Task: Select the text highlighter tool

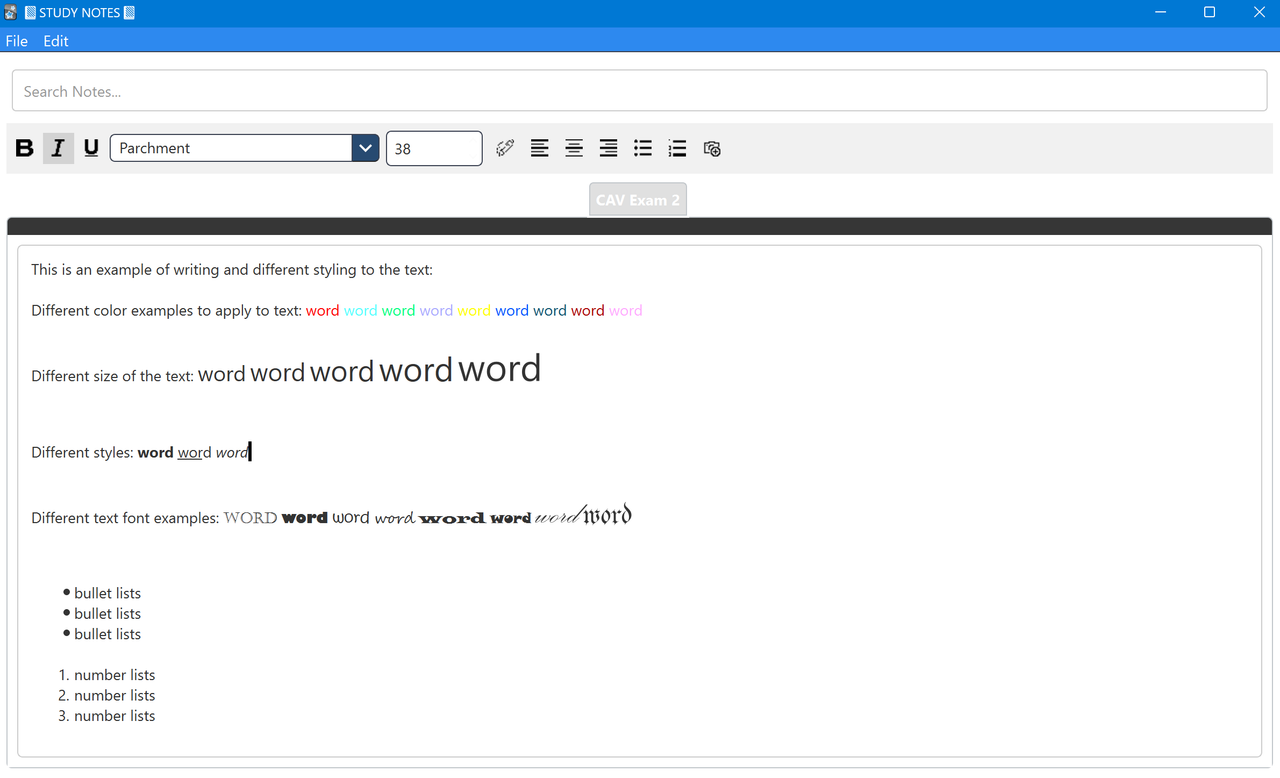Action: 504,148
